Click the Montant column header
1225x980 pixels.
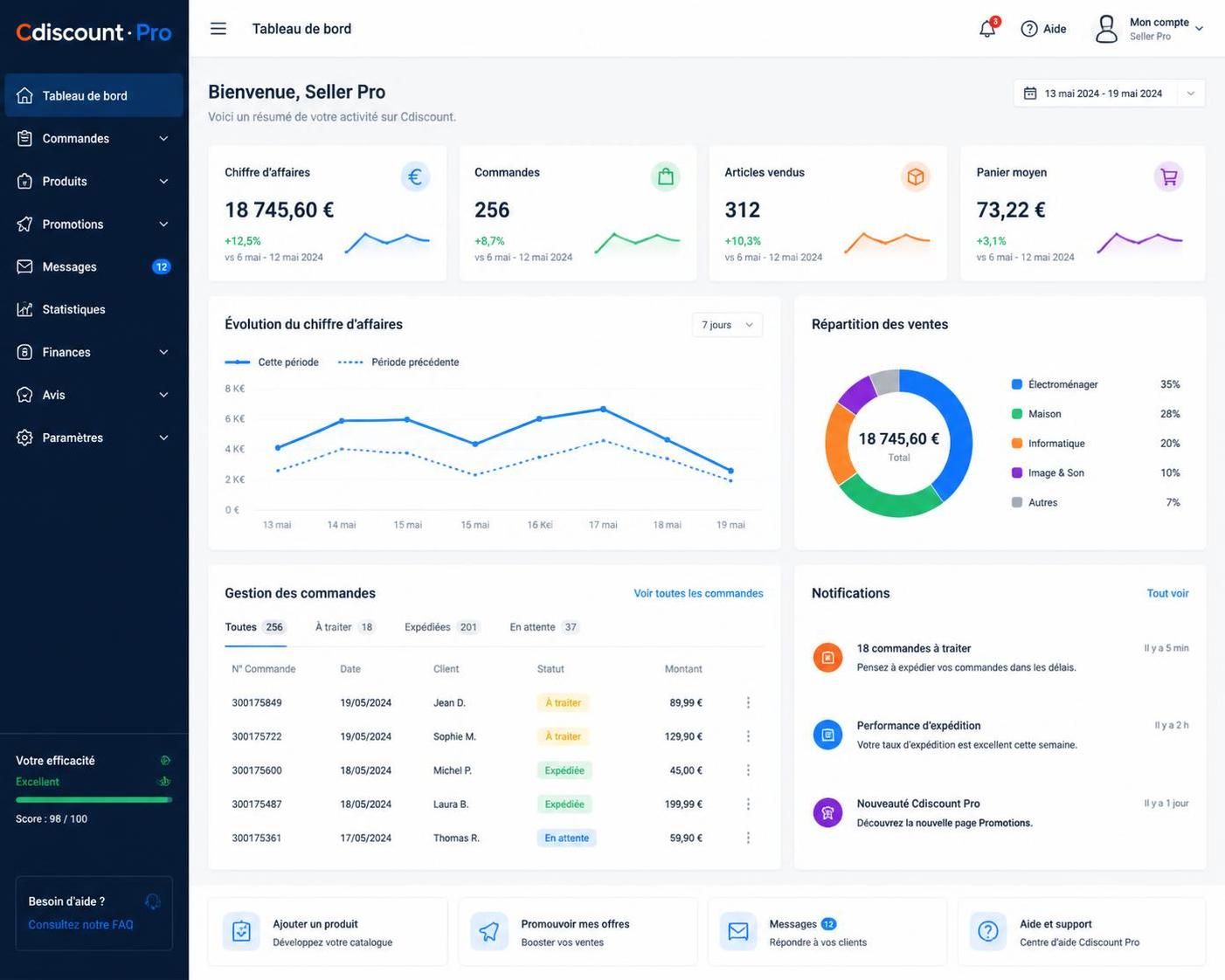(683, 669)
